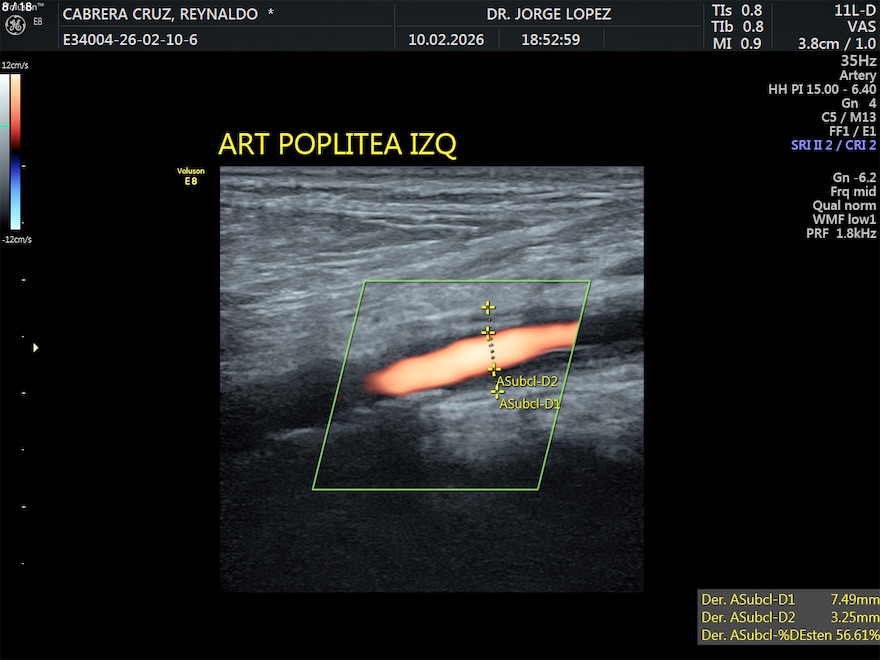The width and height of the screenshot is (880, 660).
Task: Click the bottom caliper cross next to ASubcl-D1
Action: [497, 392]
